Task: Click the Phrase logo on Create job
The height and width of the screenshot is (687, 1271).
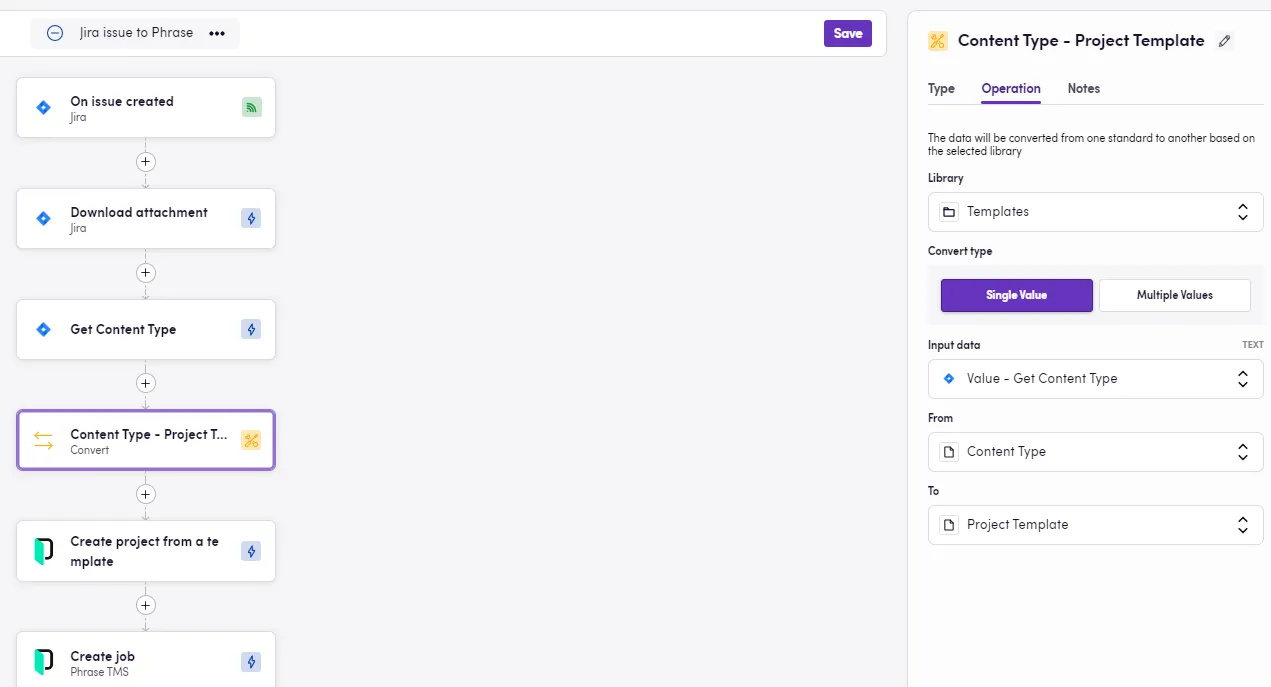Action: click(x=43, y=662)
